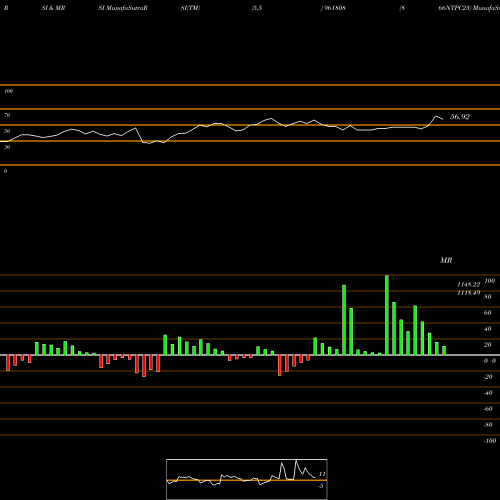
Task: Click the 50 level label in RSI panel
Action: point(7,131)
